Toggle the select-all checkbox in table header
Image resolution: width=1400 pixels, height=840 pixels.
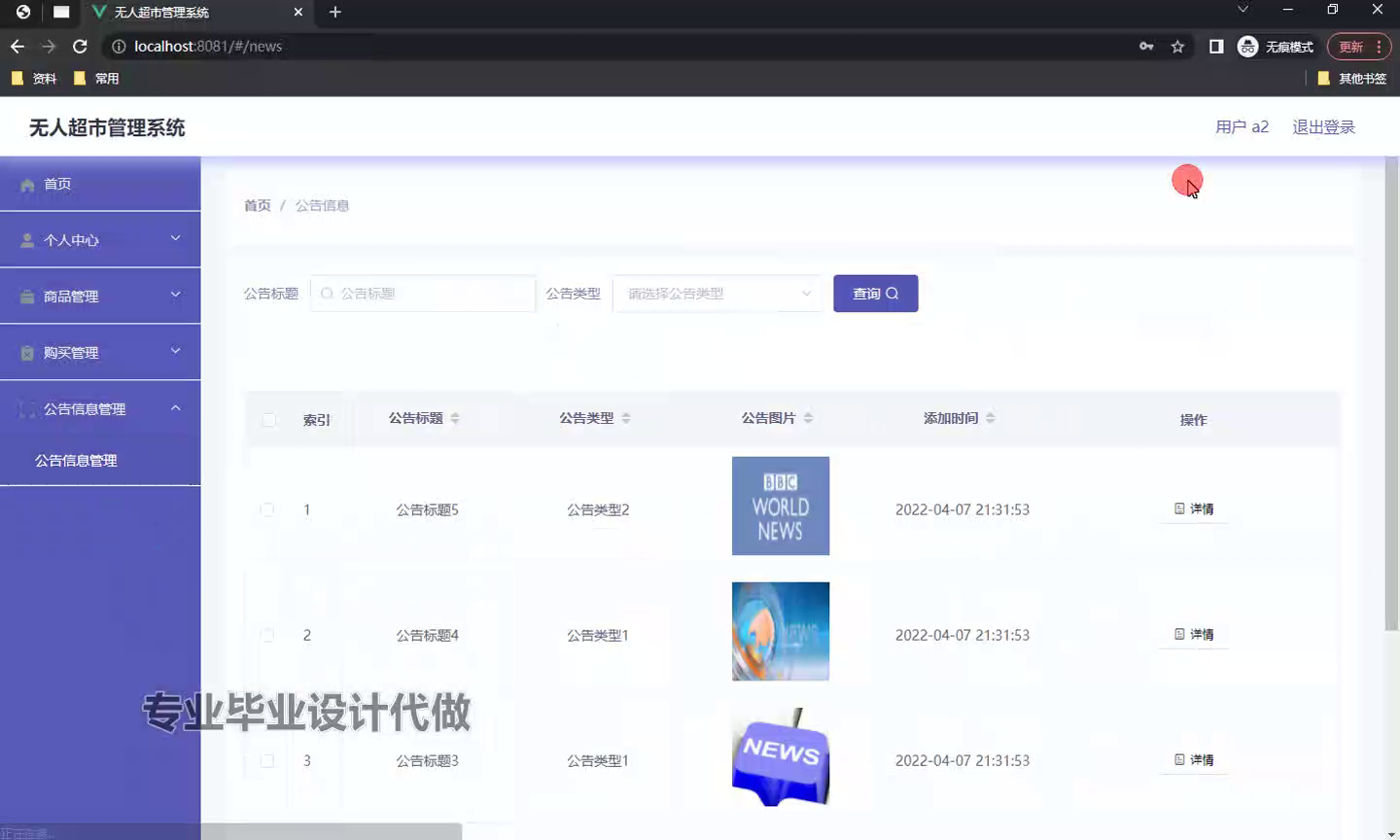tap(269, 420)
